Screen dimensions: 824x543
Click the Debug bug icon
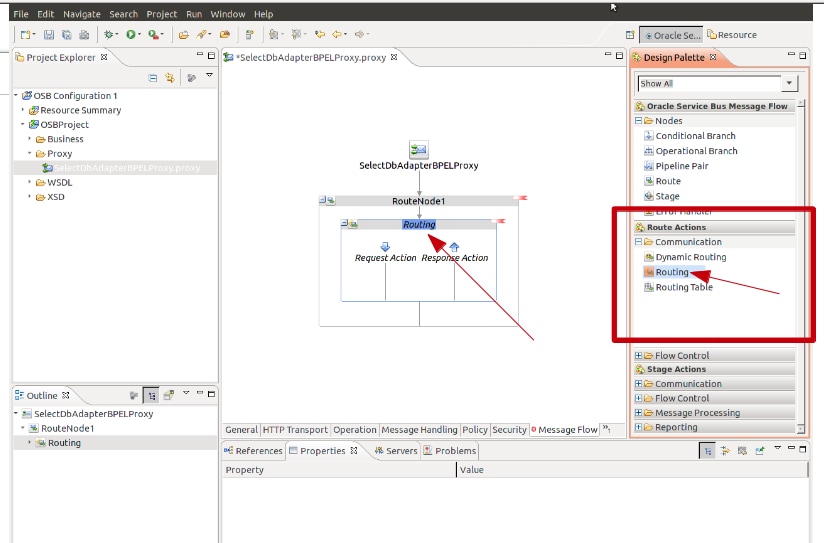pos(108,35)
